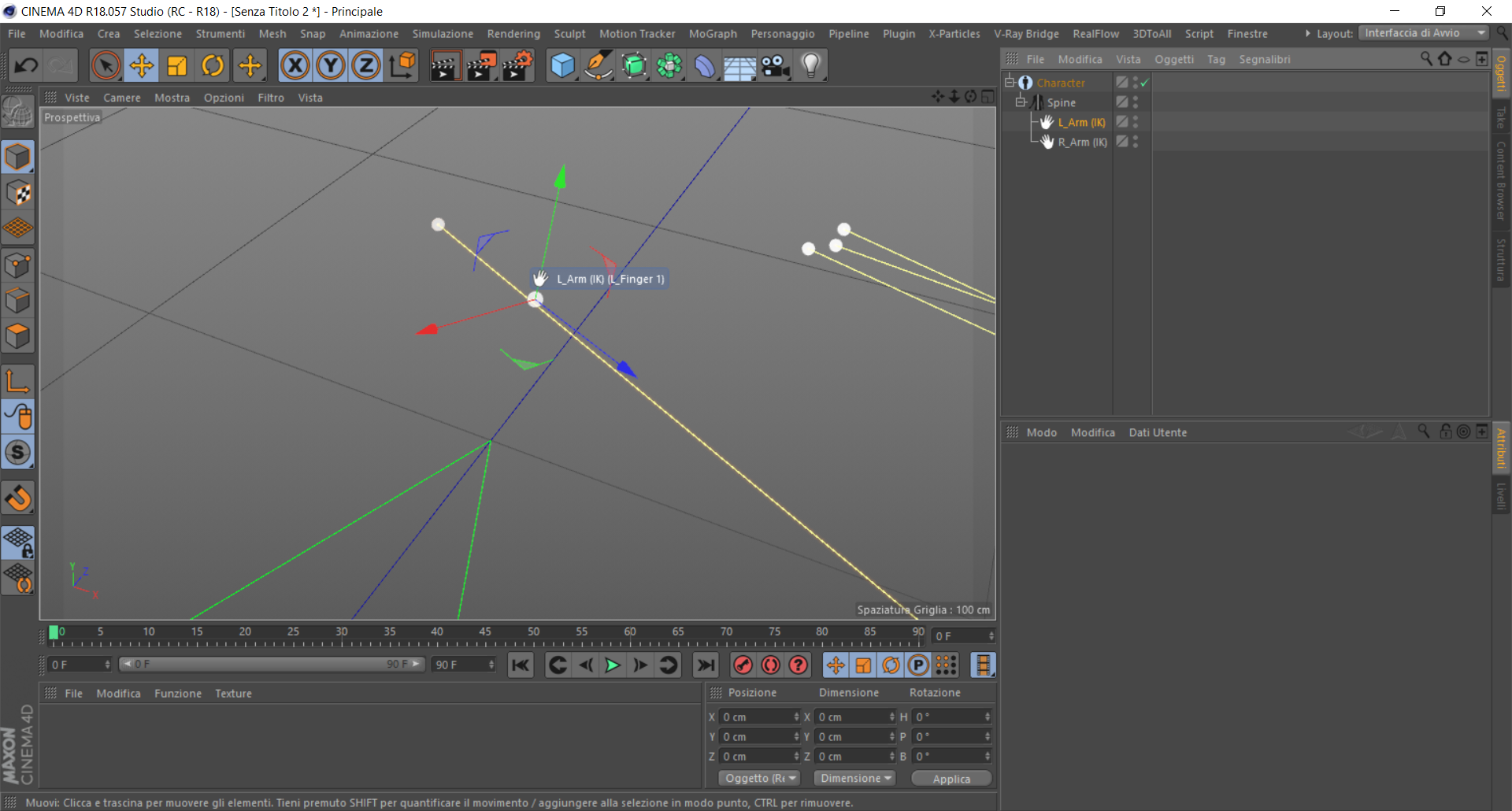Open the Layout dropdown Interfaccia di Avvio

tap(1423, 33)
